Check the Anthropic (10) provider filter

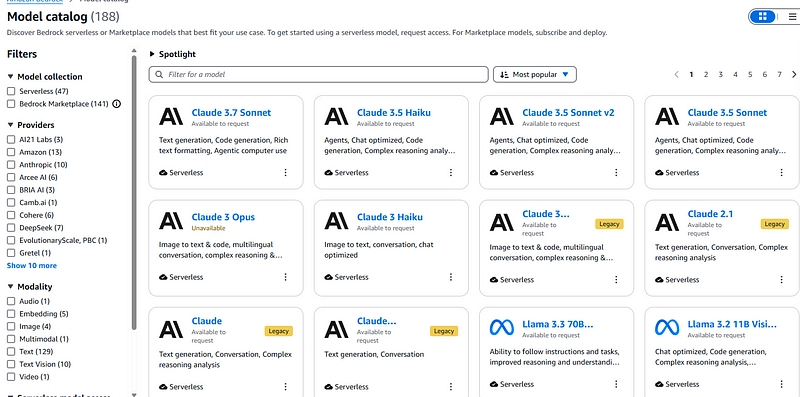click(11, 165)
